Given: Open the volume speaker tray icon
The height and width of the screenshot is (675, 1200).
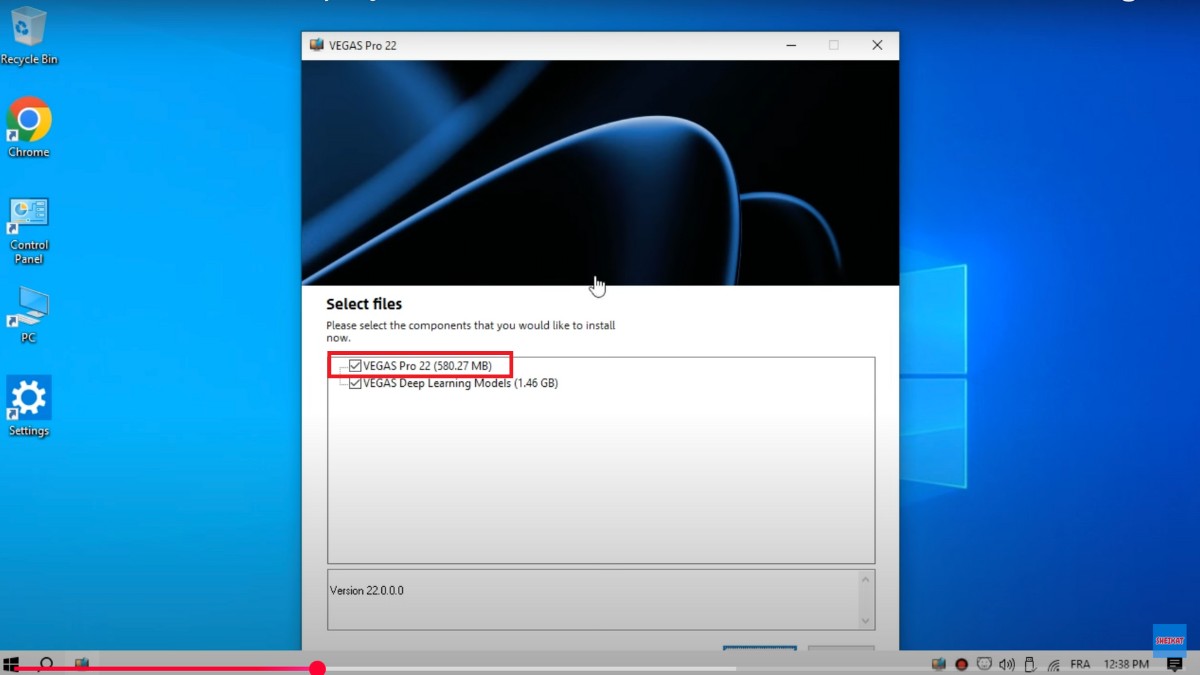Looking at the screenshot, I should [x=1007, y=664].
